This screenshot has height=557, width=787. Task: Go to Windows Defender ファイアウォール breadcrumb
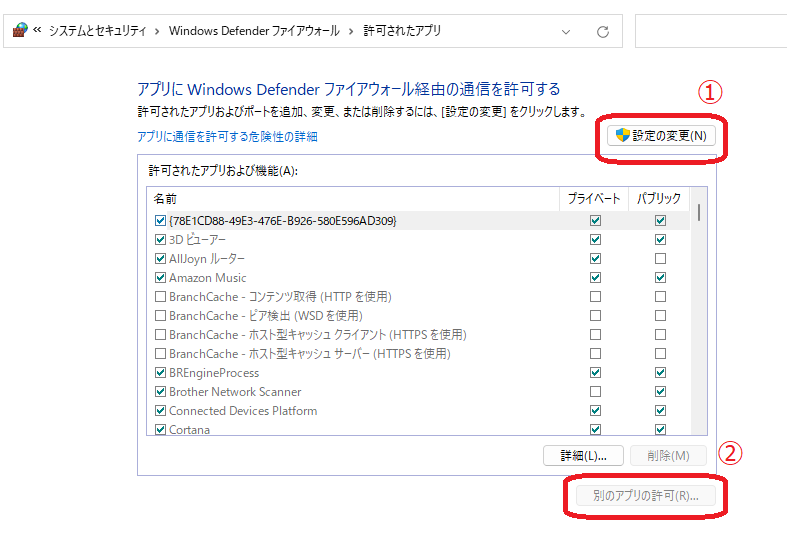(254, 31)
